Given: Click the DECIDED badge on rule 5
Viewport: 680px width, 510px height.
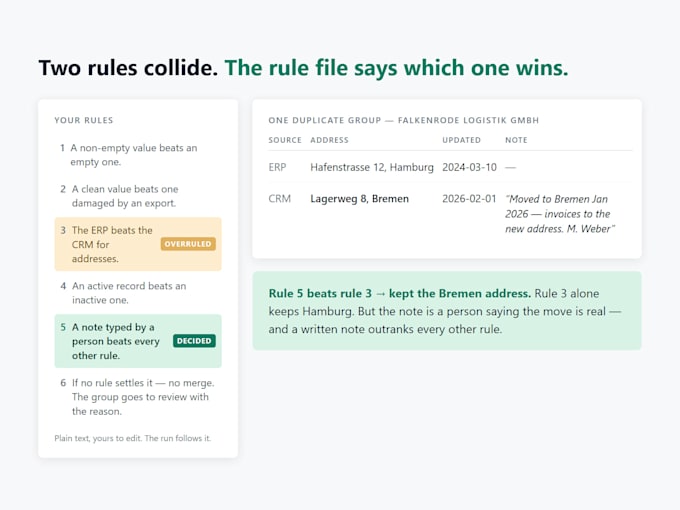Looking at the screenshot, I should 194,341.
